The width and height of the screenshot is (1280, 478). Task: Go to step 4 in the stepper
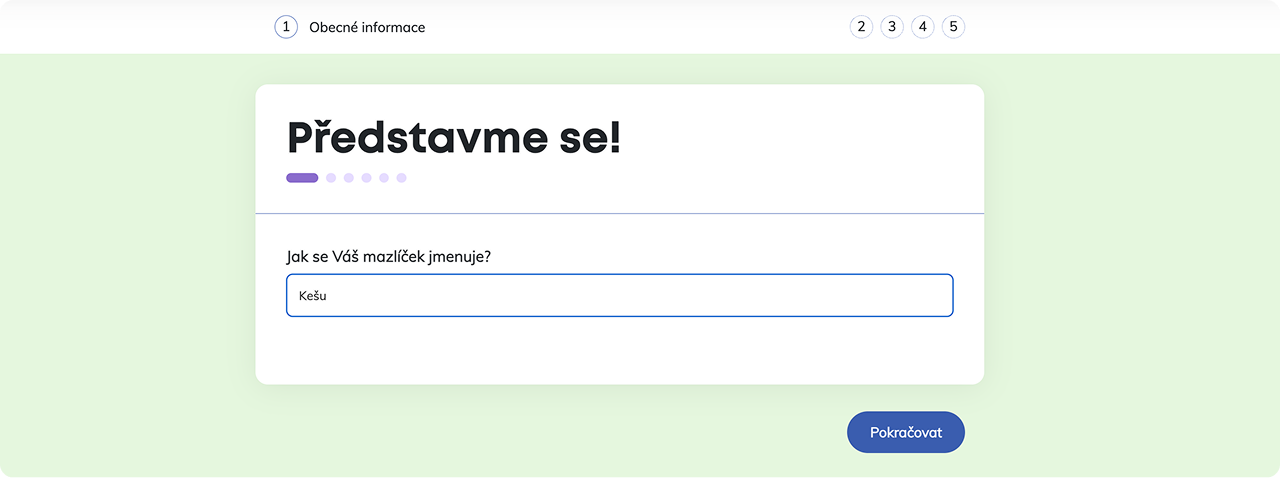(x=923, y=27)
